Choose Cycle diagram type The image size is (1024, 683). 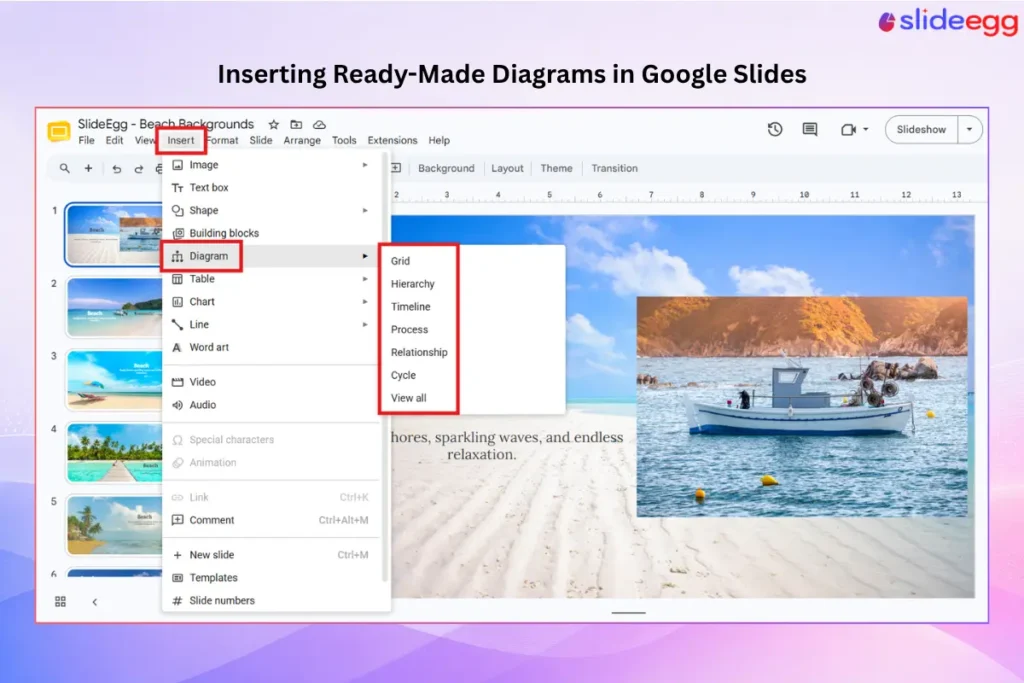click(x=472, y=375)
